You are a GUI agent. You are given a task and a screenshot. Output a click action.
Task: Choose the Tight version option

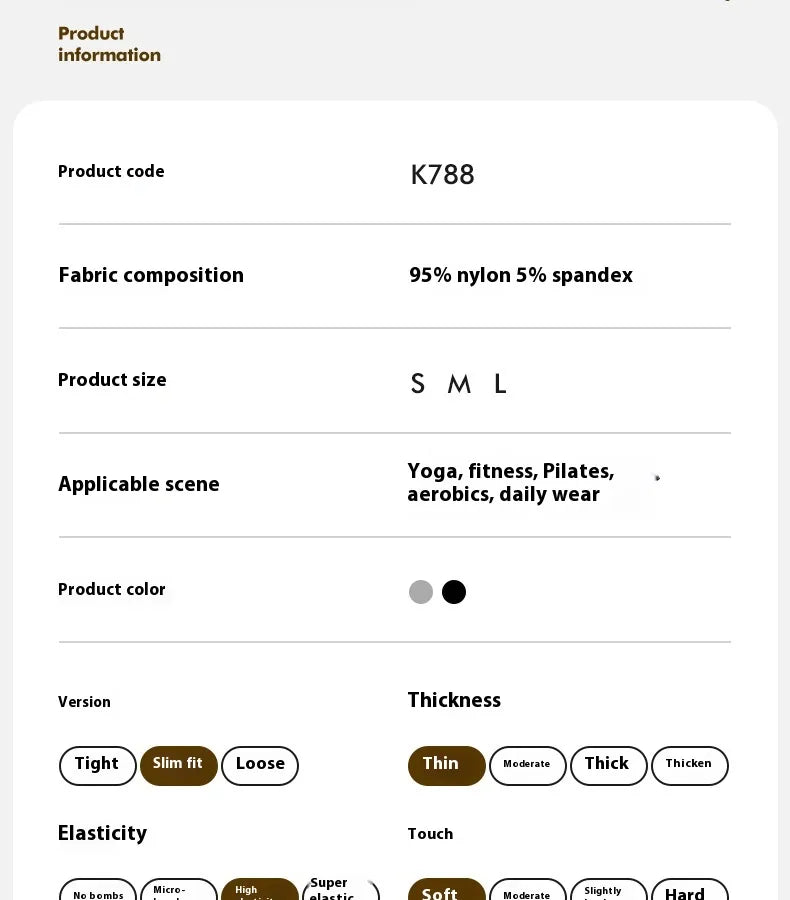pos(98,766)
